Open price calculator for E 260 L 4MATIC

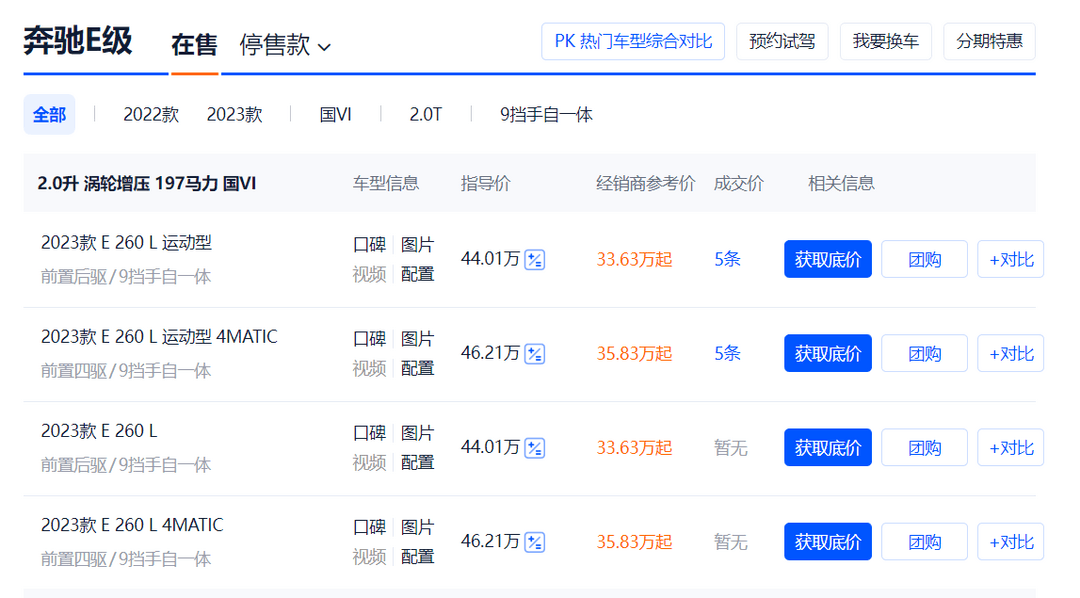(534, 543)
